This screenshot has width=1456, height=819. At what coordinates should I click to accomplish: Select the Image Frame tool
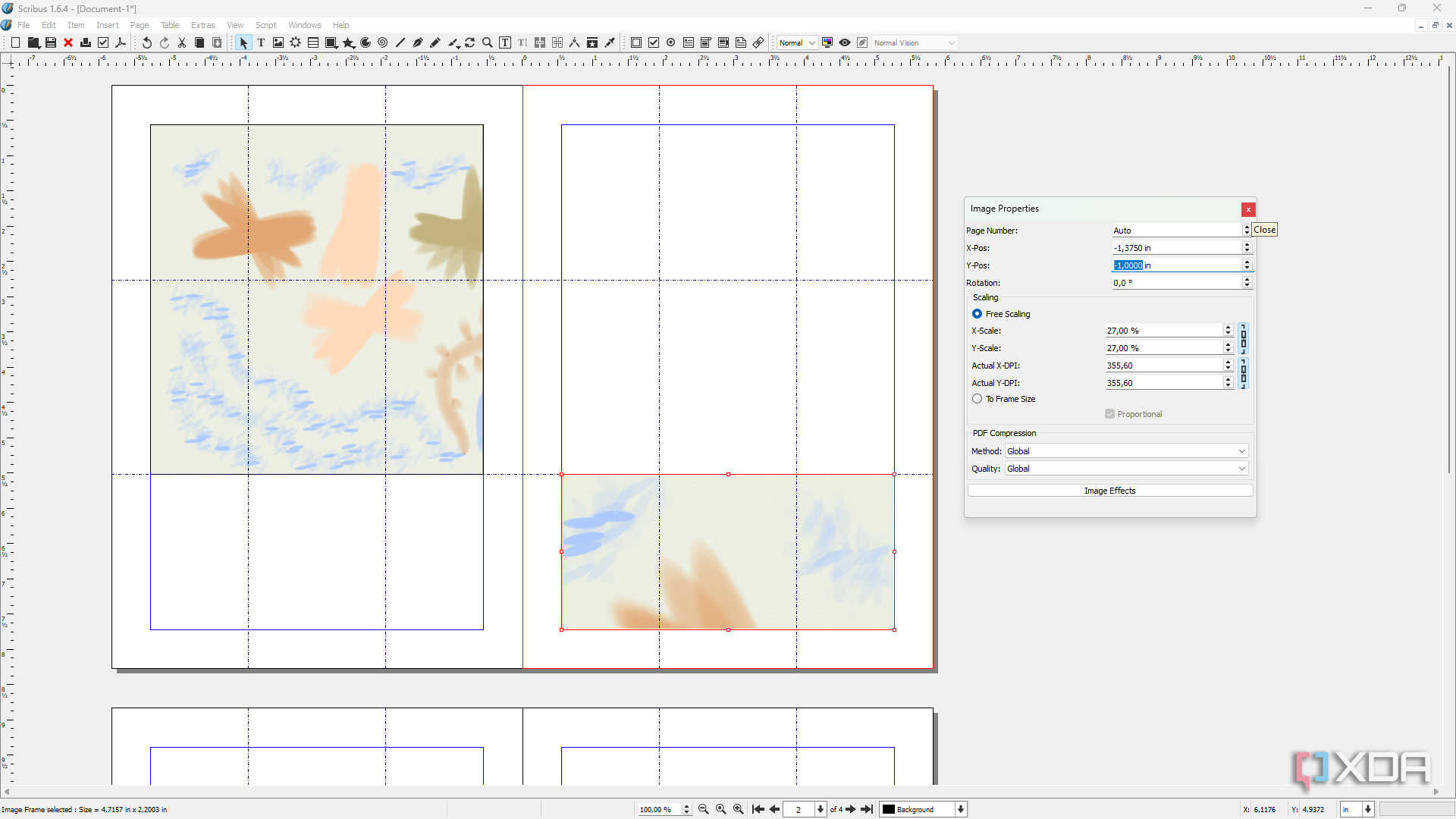coord(278,43)
